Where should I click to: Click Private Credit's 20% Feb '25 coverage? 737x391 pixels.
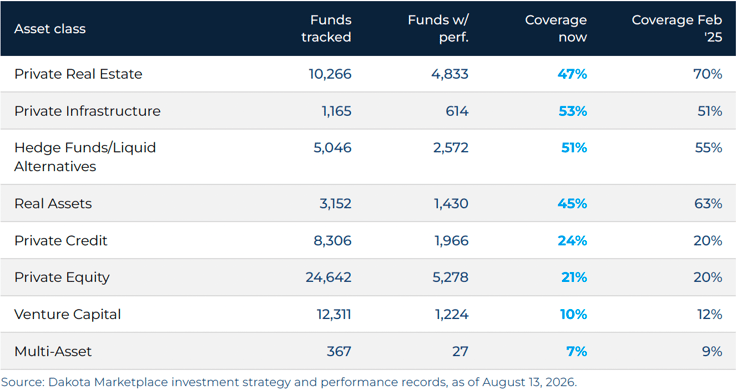(708, 241)
